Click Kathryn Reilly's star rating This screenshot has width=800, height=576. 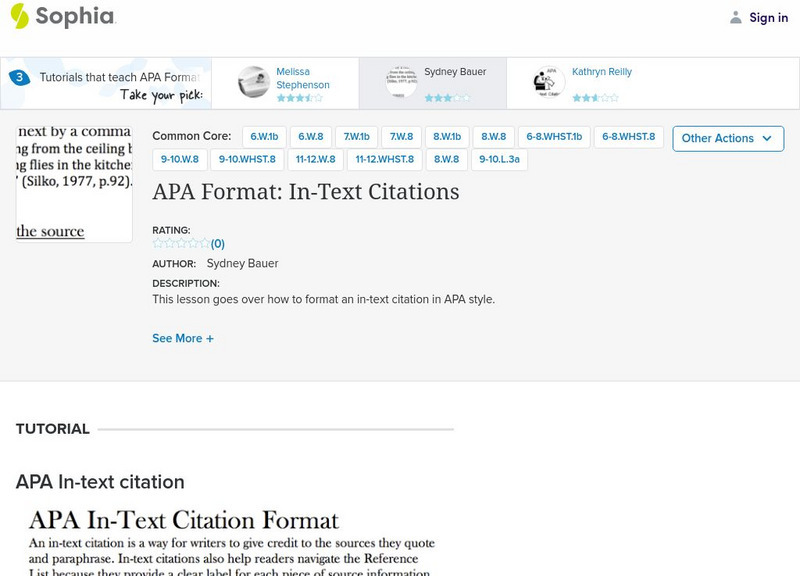coord(595,97)
